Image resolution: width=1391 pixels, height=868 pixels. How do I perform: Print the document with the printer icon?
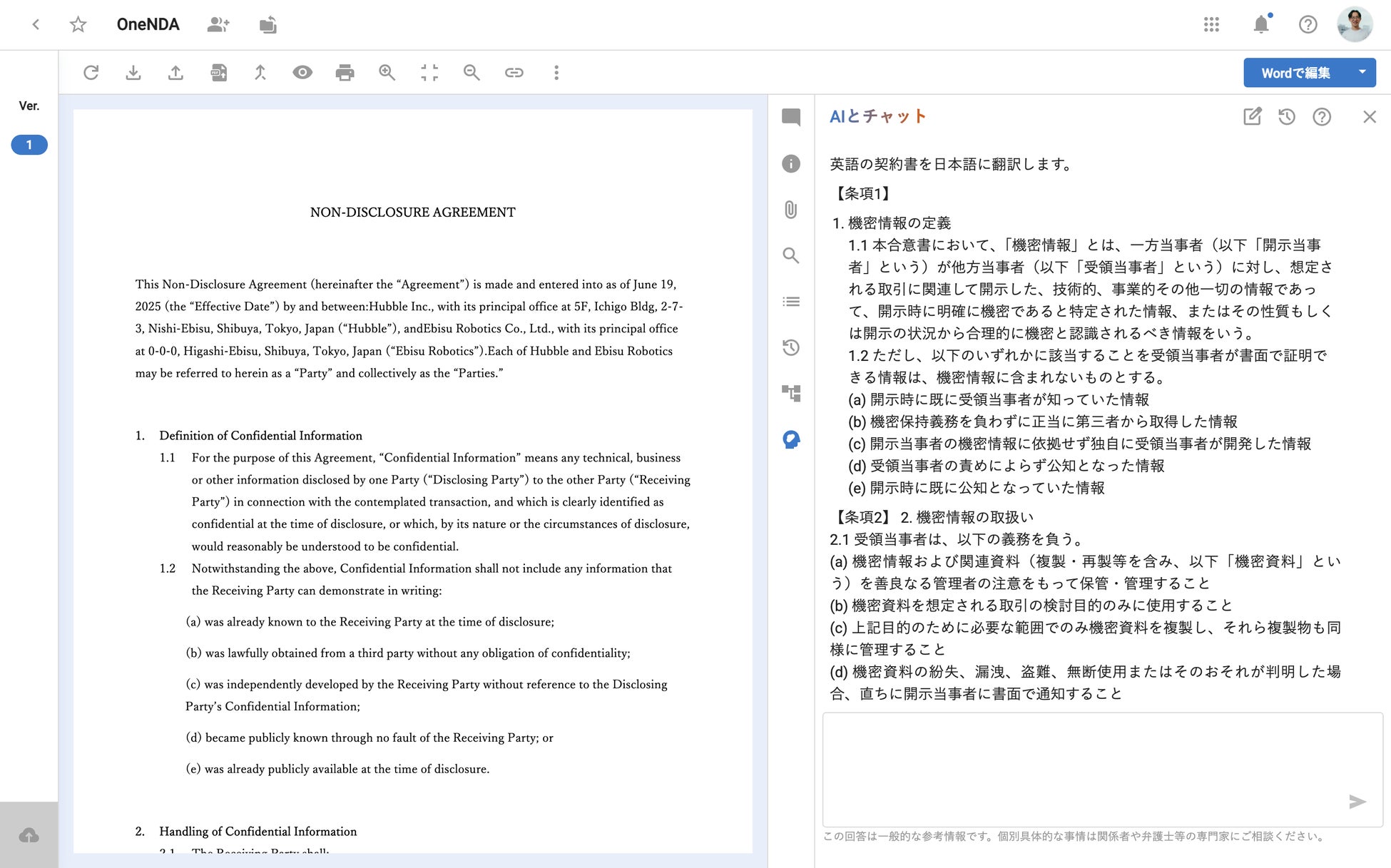coord(345,73)
